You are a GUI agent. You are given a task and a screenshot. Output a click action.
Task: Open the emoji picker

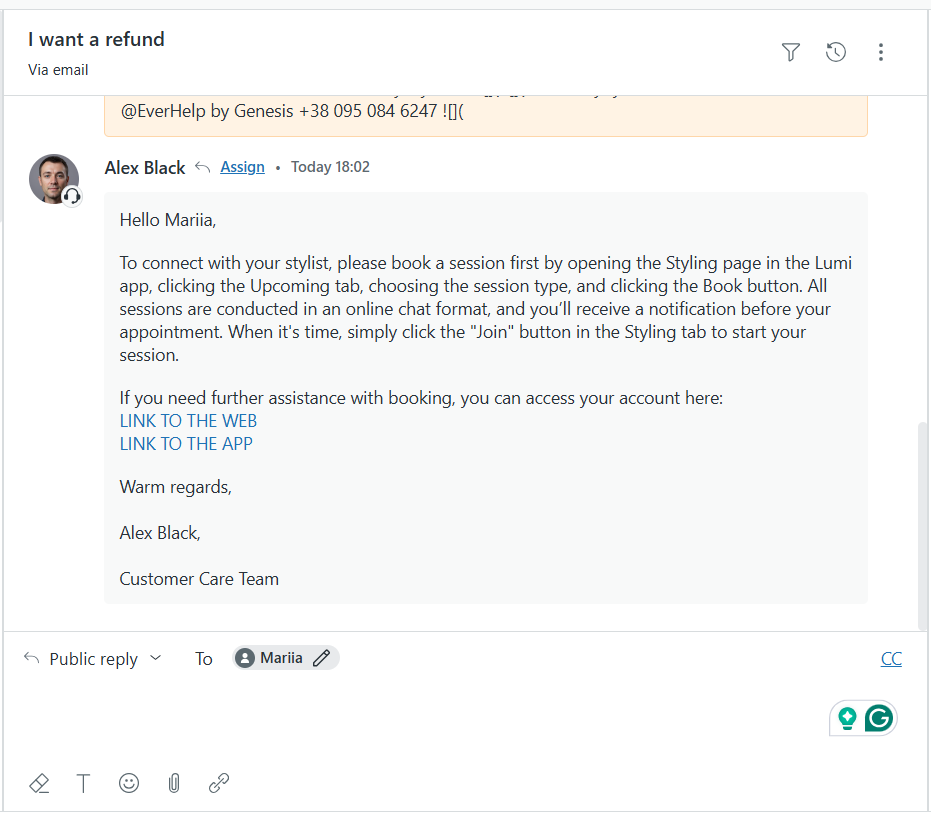tap(129, 783)
